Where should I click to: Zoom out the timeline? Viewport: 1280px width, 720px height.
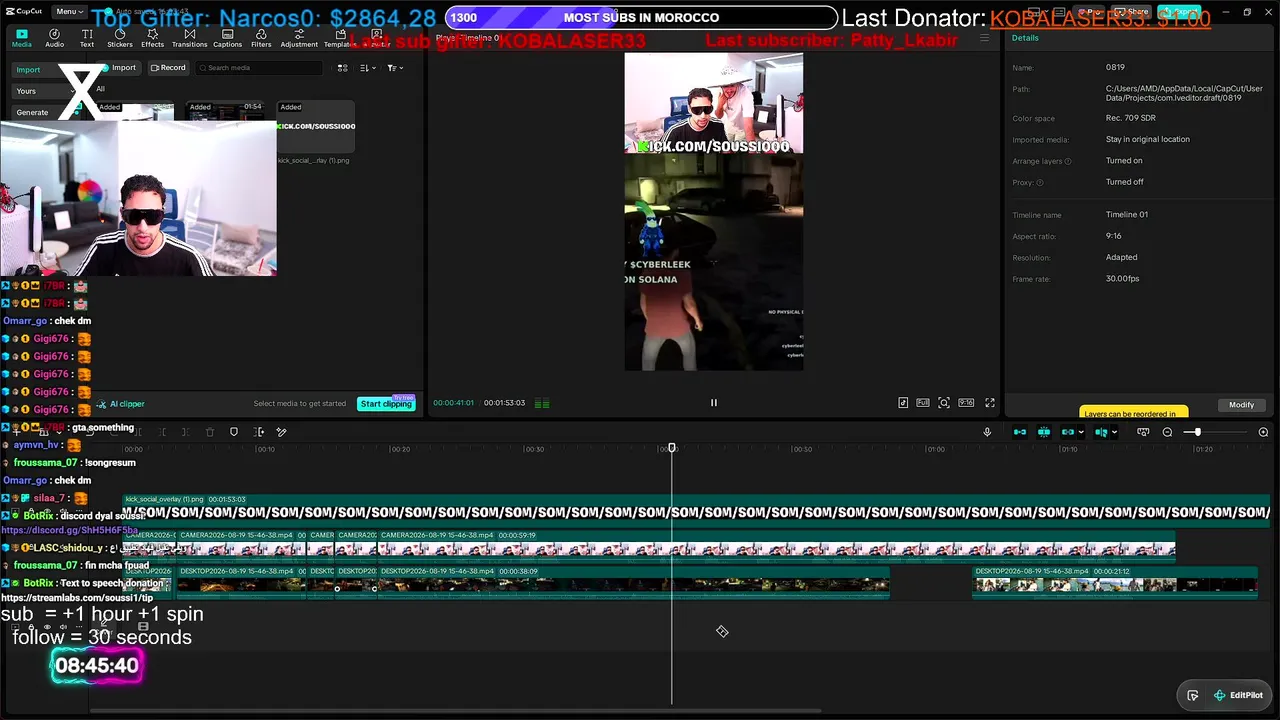(x=1167, y=432)
